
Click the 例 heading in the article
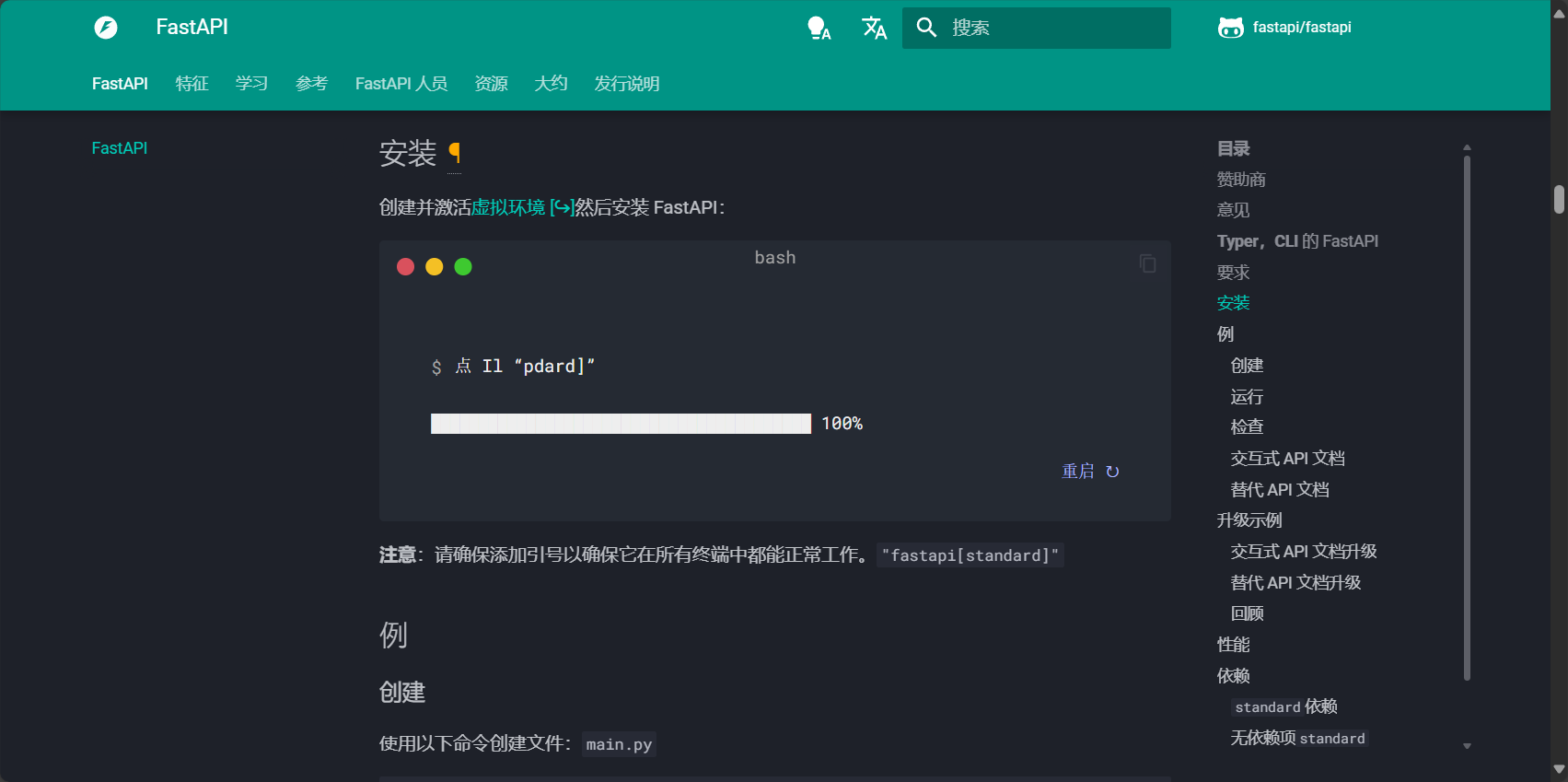click(x=393, y=635)
